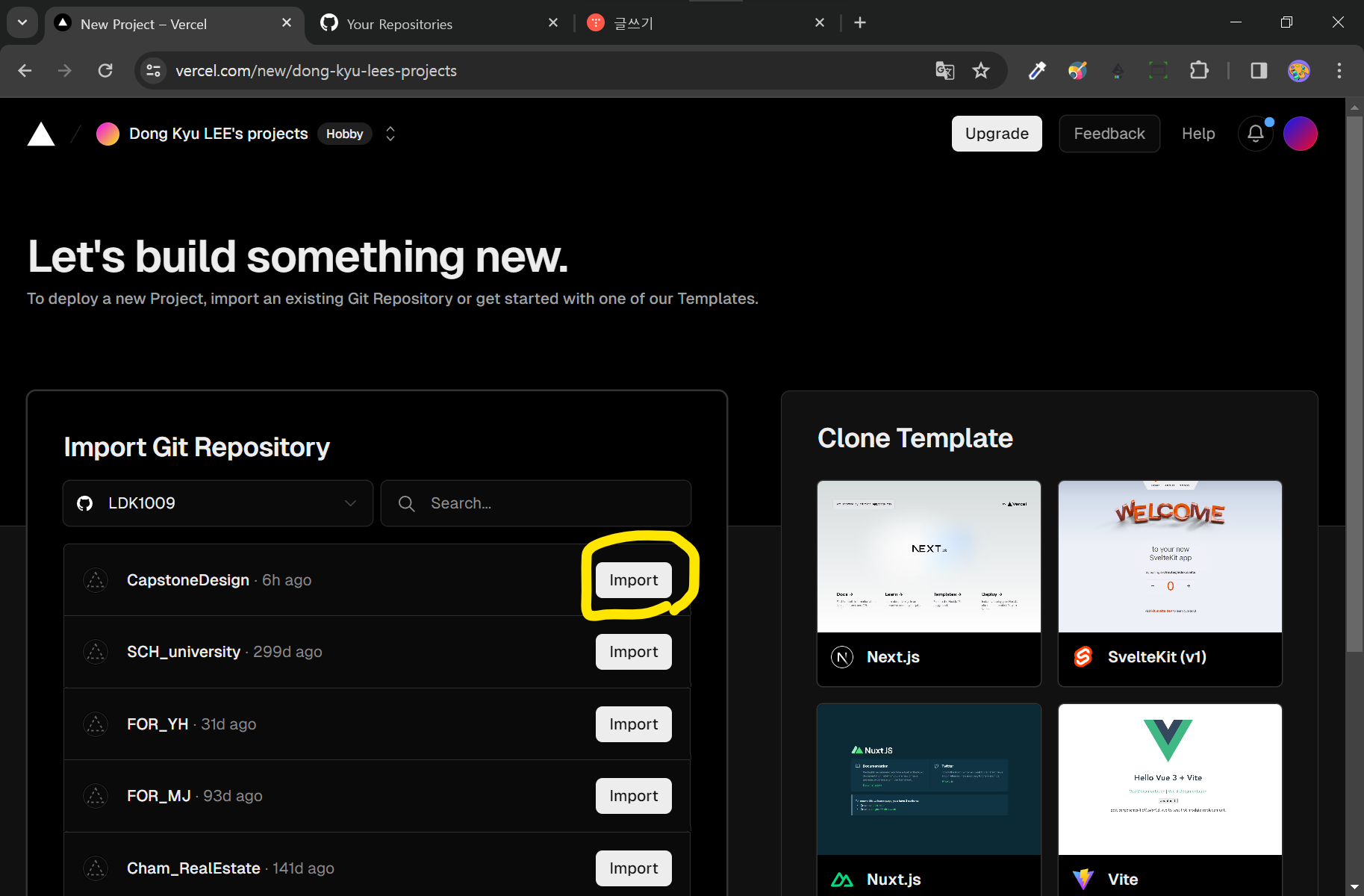
Task: Import the Cham_RealEstate repository
Action: [x=634, y=868]
